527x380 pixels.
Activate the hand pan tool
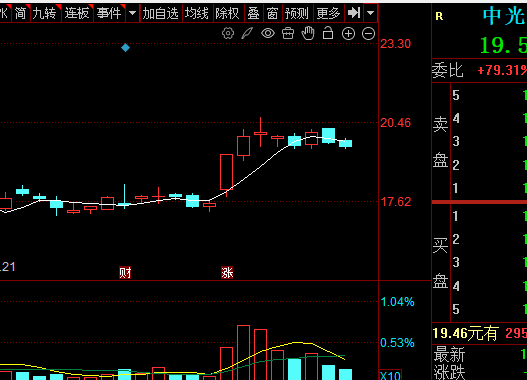click(308, 33)
